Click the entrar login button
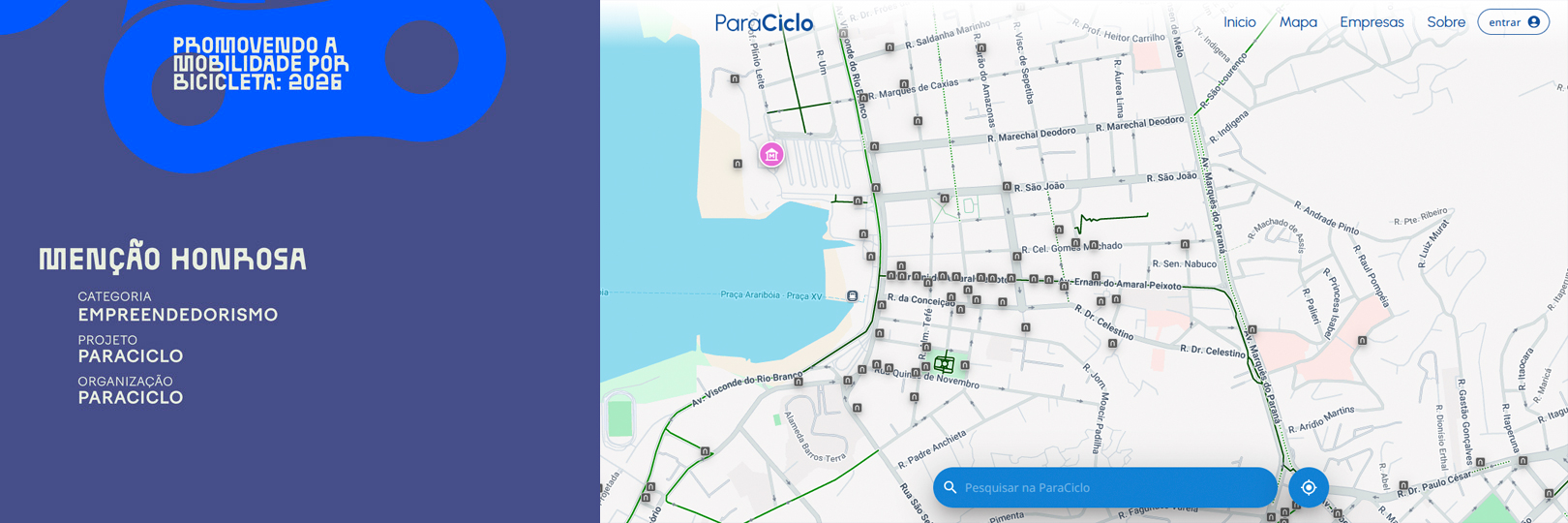 click(x=1514, y=22)
